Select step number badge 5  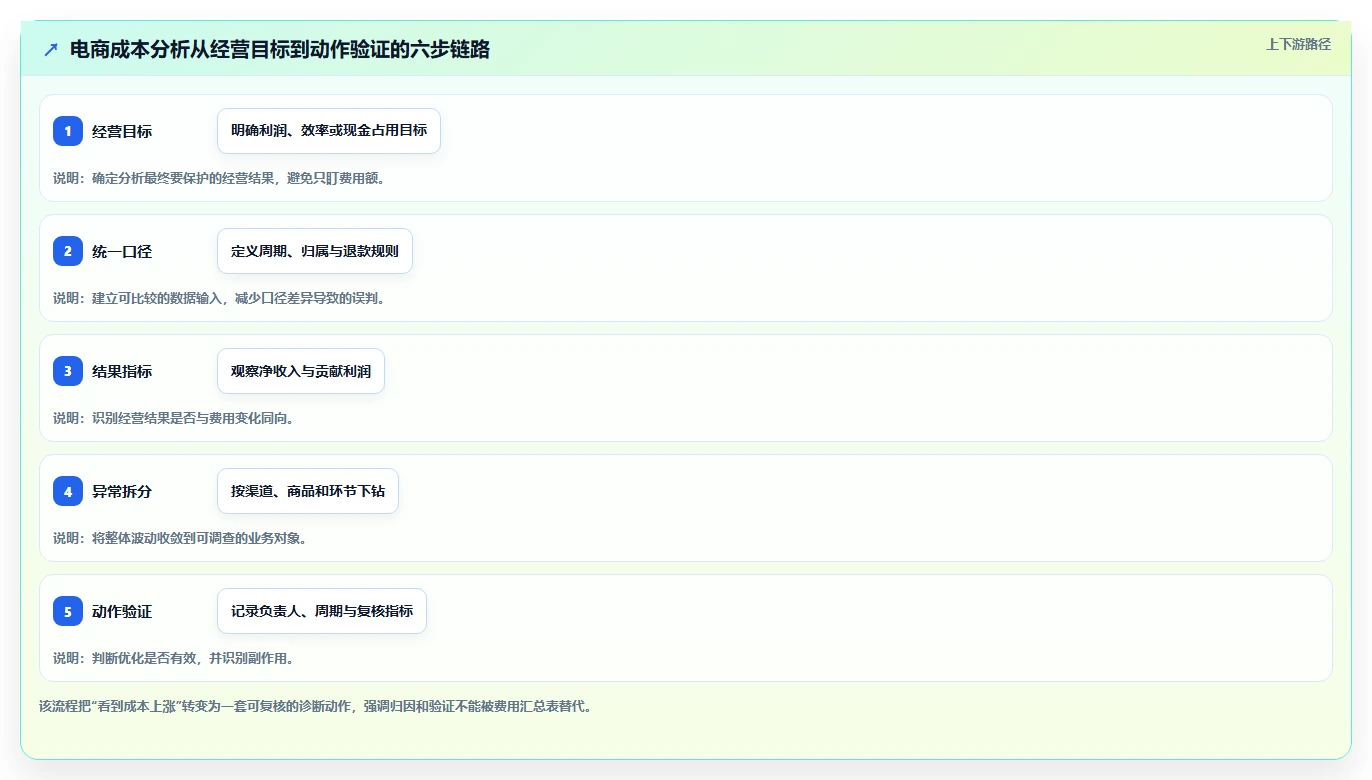pyautogui.click(x=68, y=611)
